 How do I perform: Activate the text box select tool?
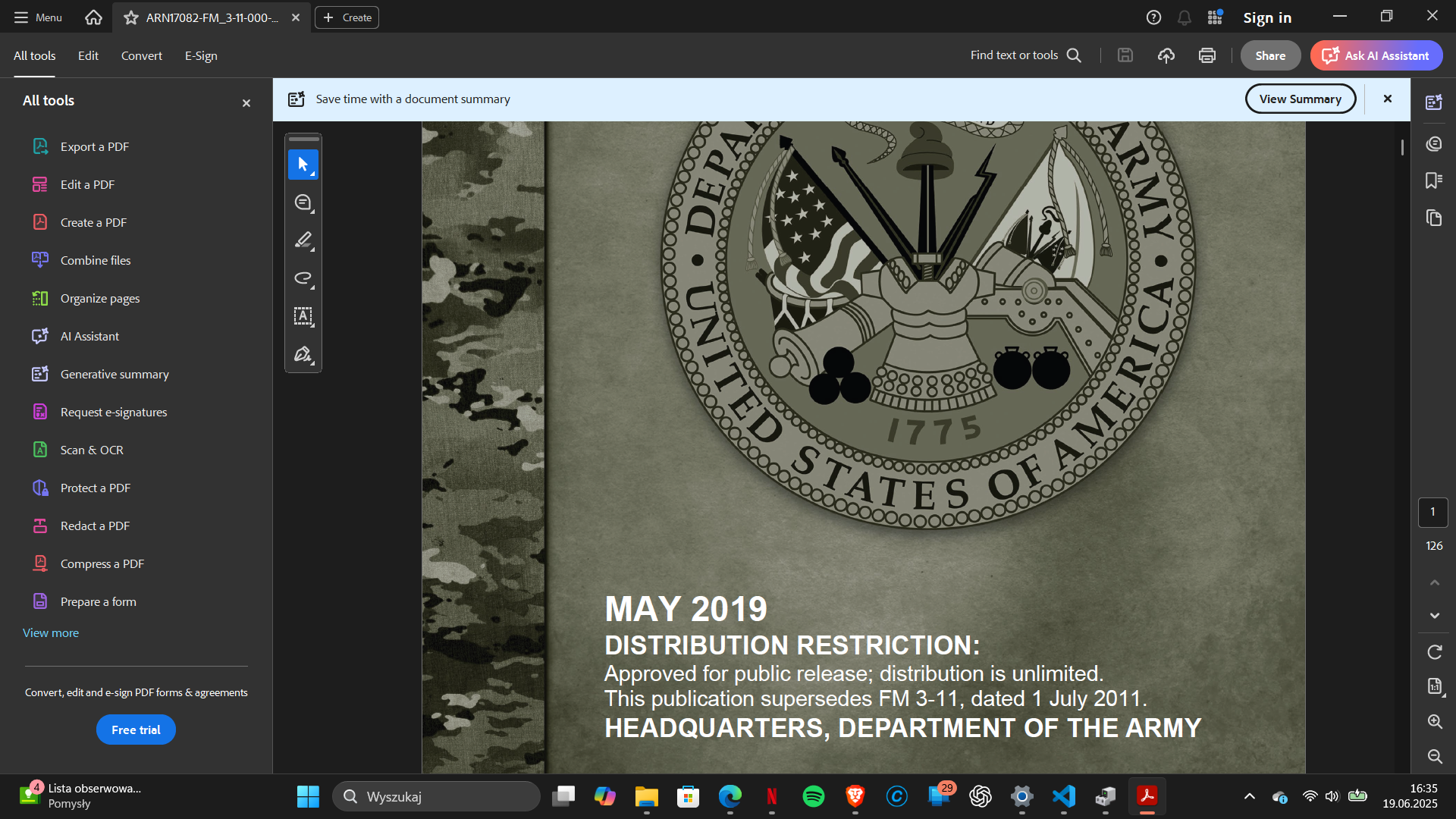point(303,316)
